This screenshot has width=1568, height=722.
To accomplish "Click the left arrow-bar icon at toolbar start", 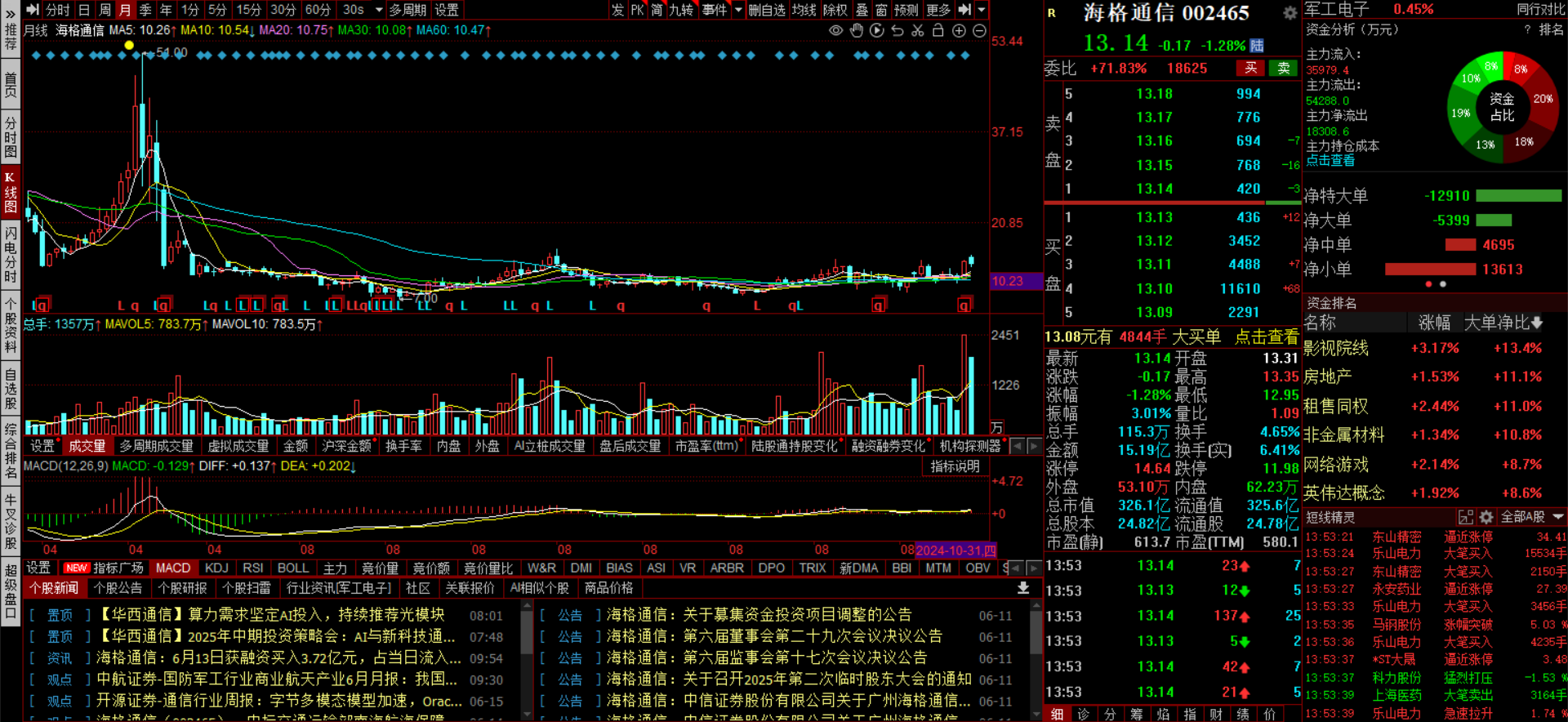I will pos(33,10).
